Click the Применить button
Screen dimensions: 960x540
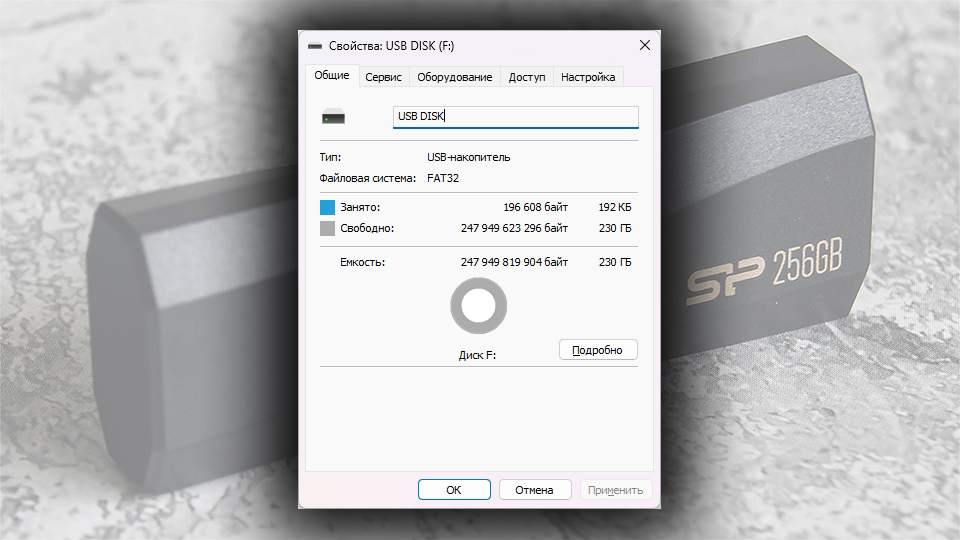point(615,490)
